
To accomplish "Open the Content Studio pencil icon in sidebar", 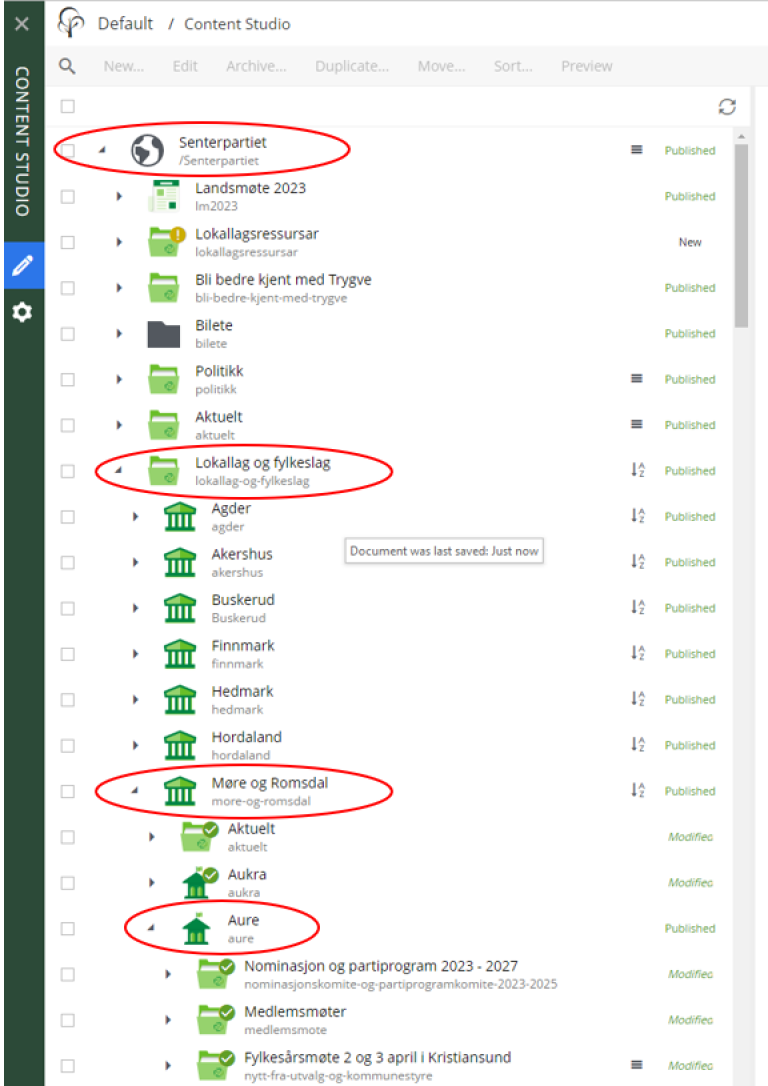I will click(23, 265).
